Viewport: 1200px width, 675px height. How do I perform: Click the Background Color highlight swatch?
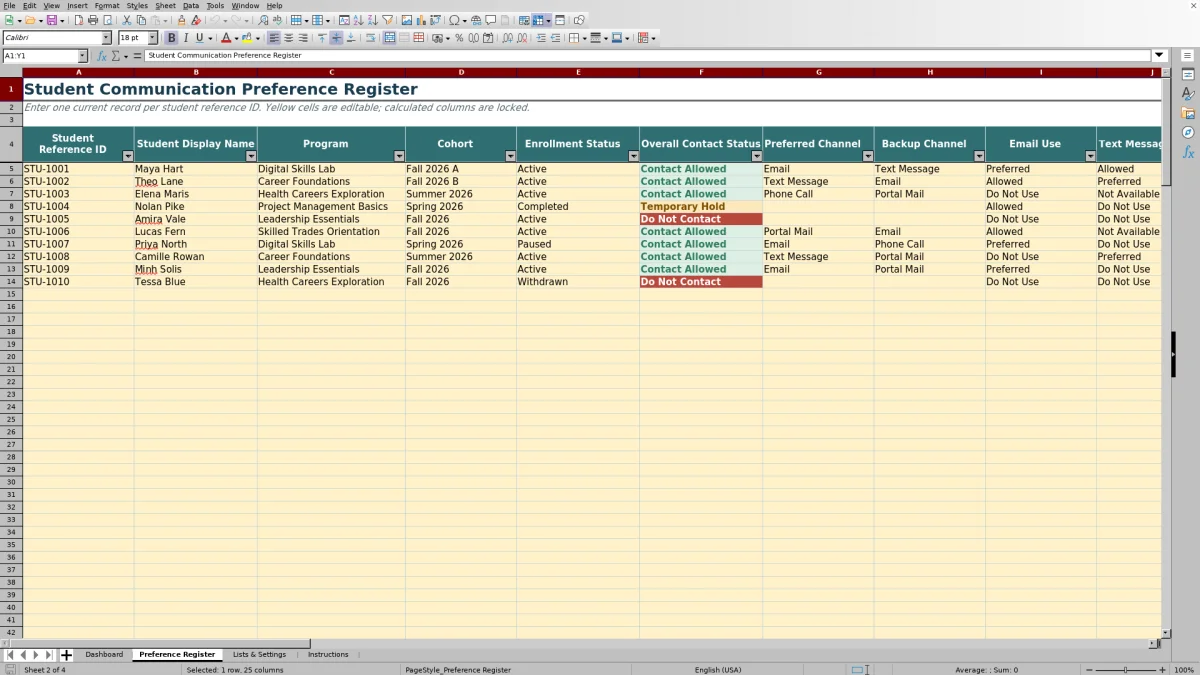coord(245,38)
